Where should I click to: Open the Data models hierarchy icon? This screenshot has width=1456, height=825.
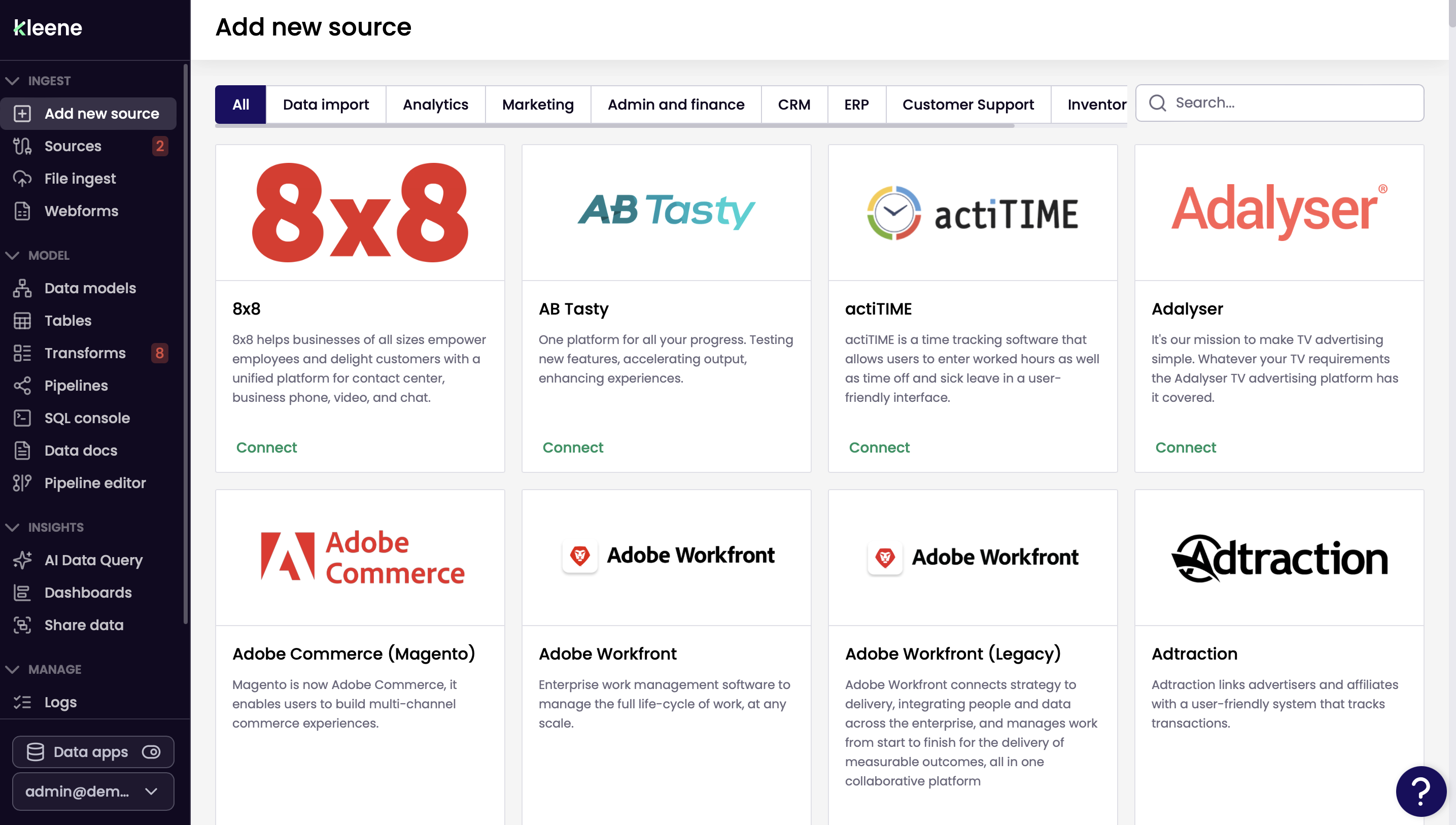point(22,288)
